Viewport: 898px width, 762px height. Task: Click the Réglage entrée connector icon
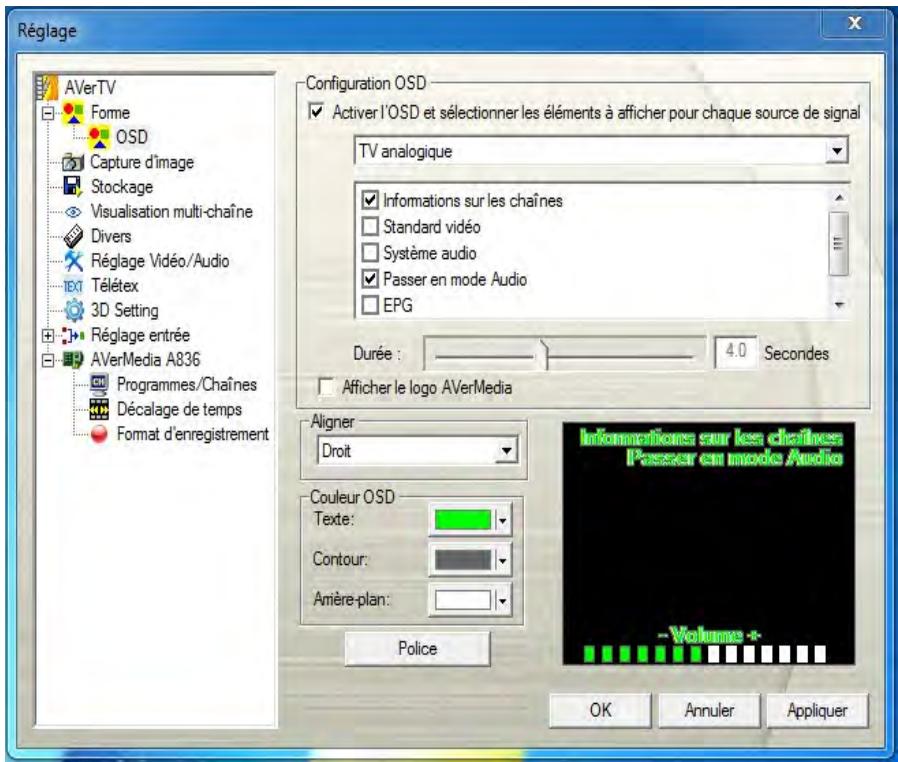[73, 335]
